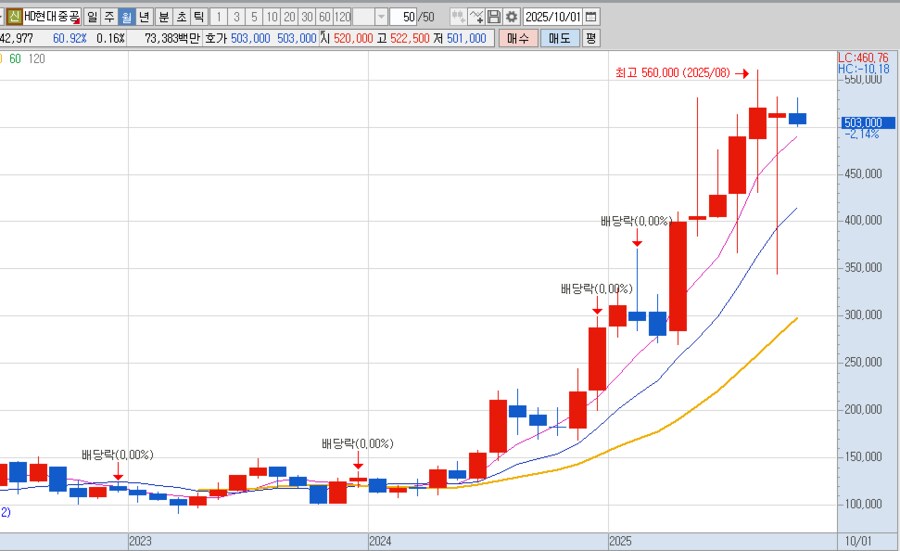Toggle the 월 (monthly) period button

tap(126, 17)
